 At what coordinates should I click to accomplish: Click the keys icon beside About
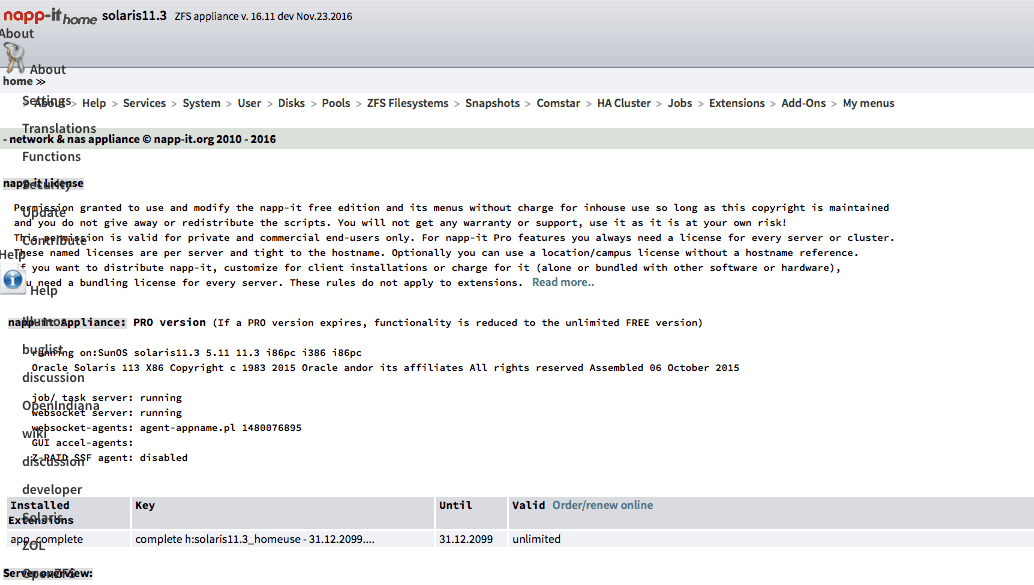pos(13,58)
